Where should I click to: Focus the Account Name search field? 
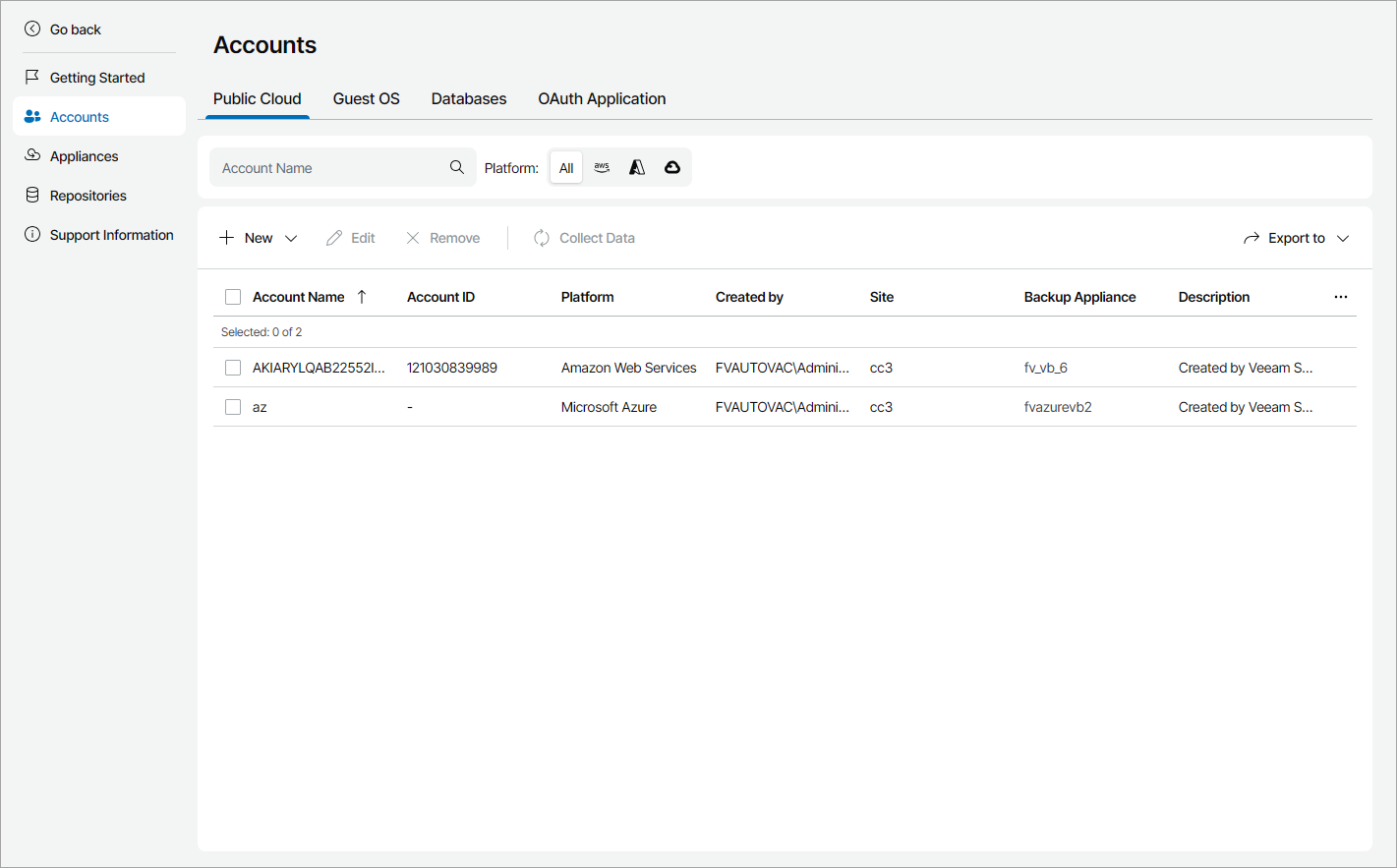329,168
